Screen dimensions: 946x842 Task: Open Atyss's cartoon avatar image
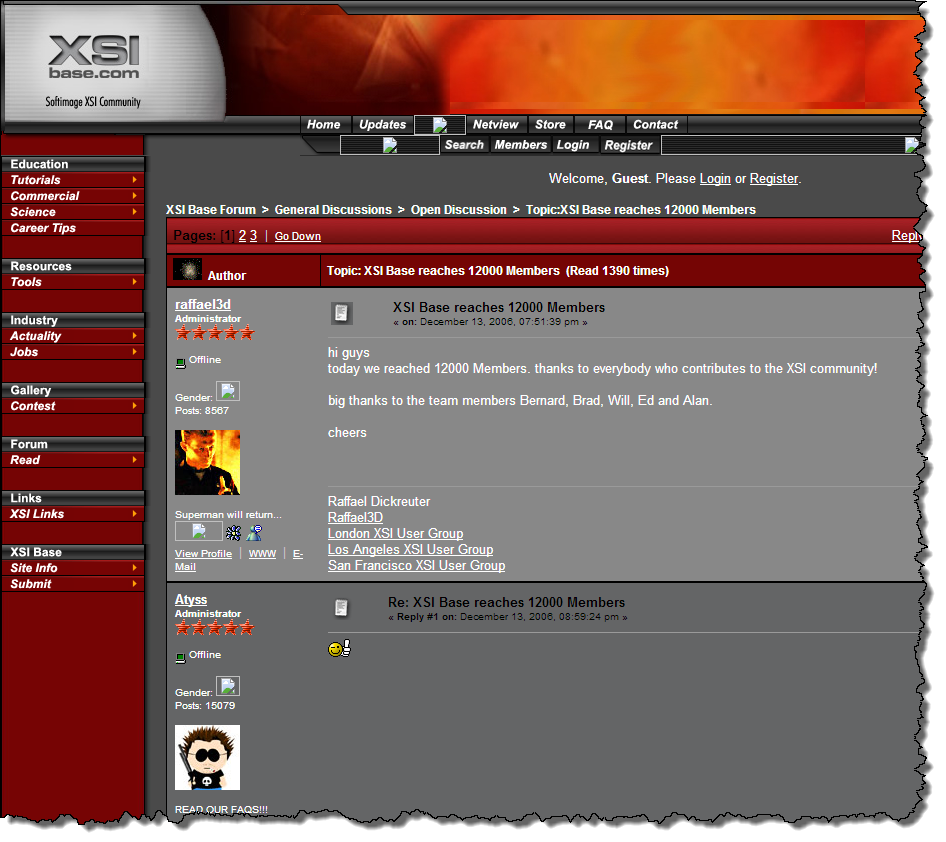[207, 757]
